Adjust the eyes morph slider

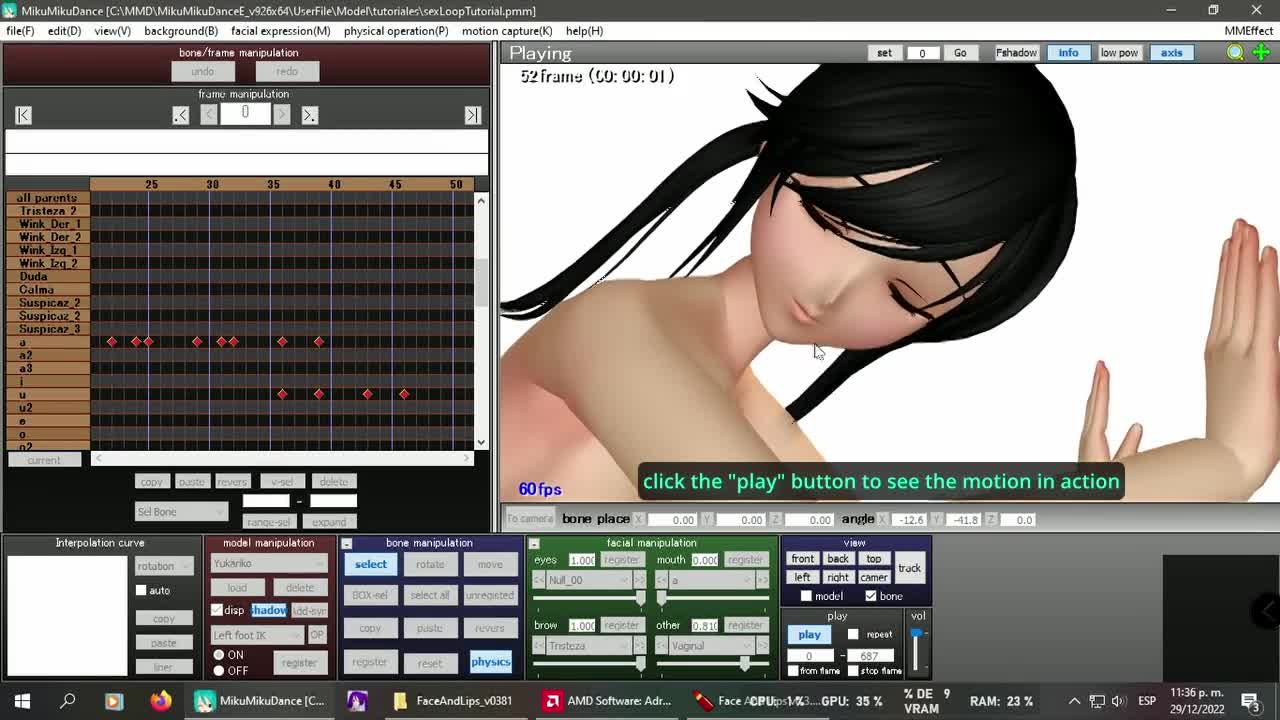588,597
